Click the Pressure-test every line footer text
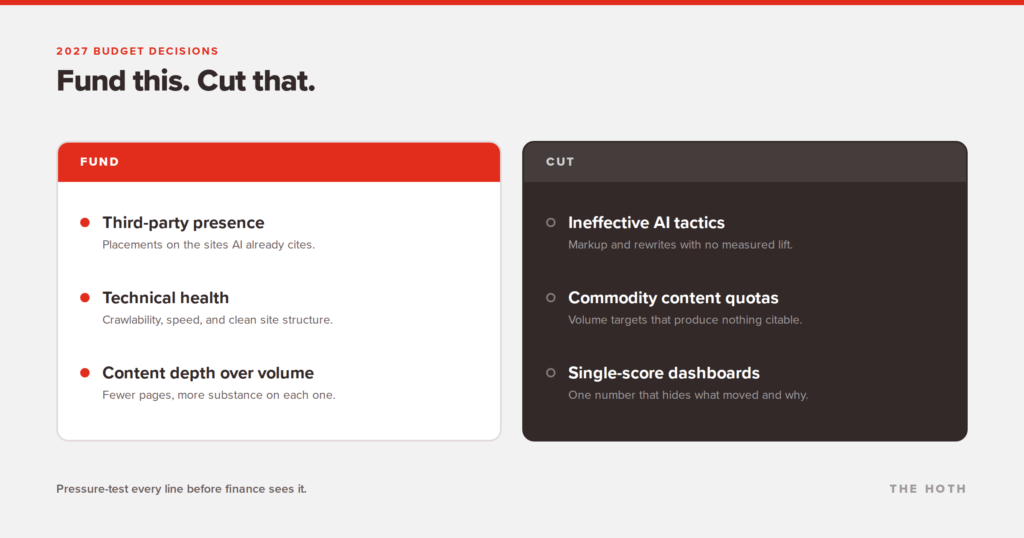Viewport: 1024px width, 538px height. click(182, 489)
